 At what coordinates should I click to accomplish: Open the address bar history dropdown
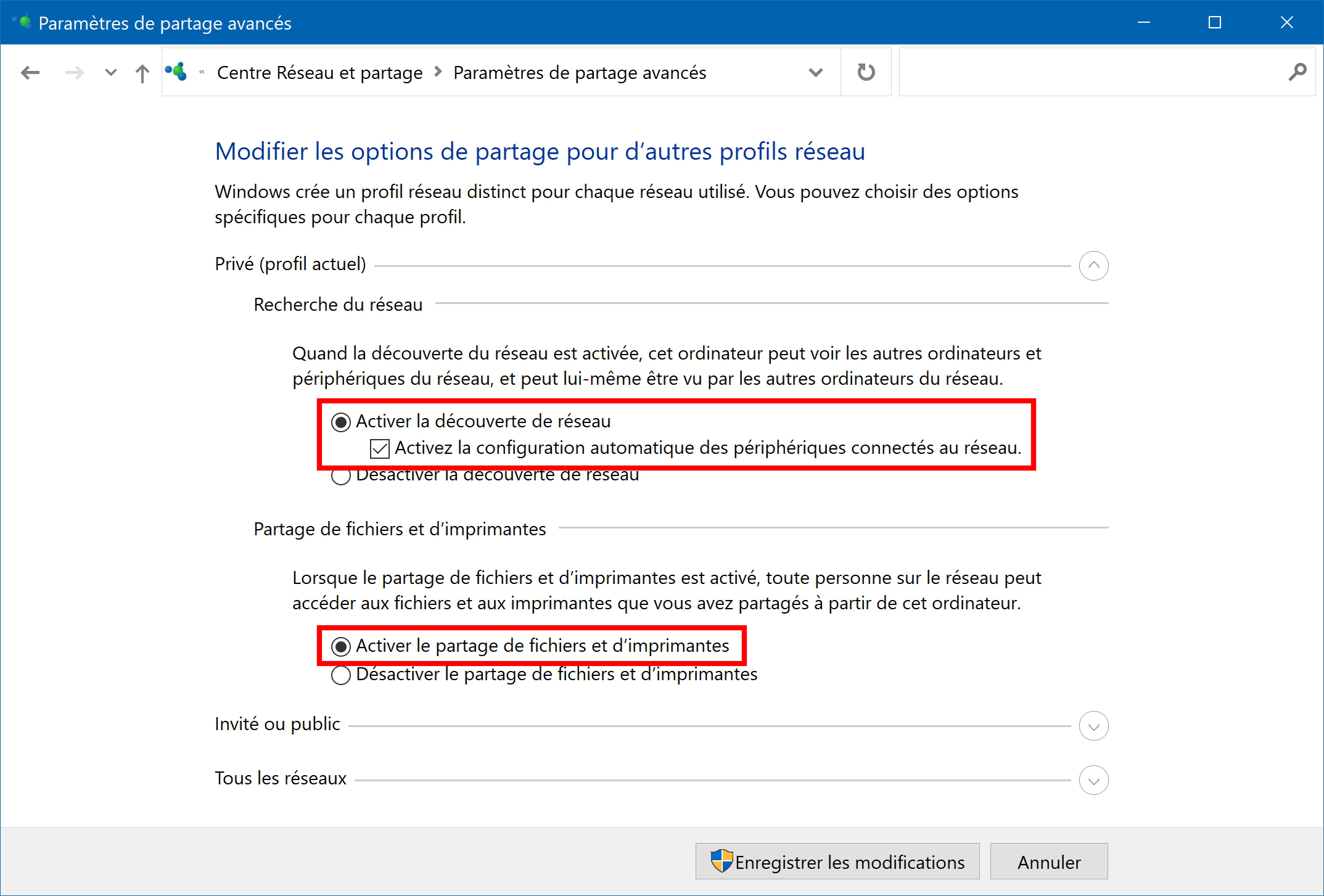click(815, 72)
